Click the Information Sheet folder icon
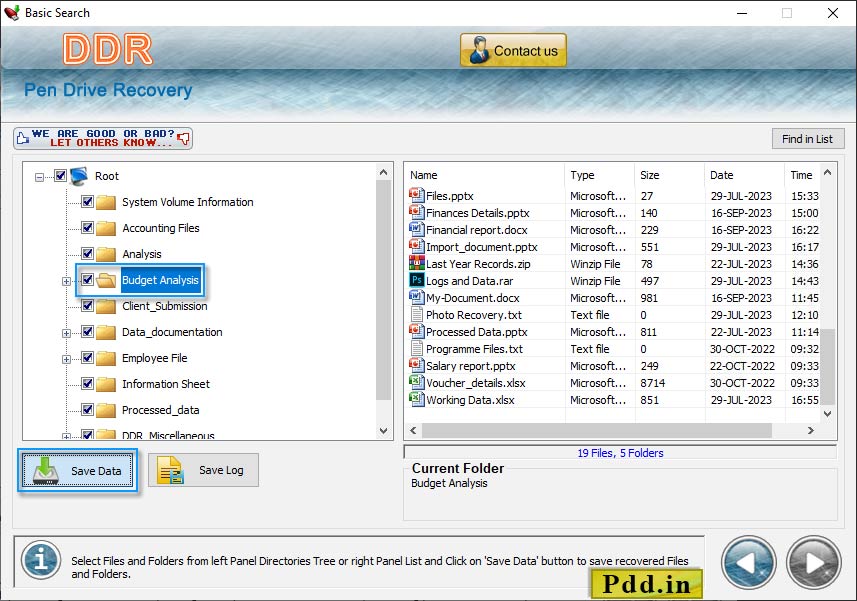The width and height of the screenshot is (857, 601). [106, 384]
